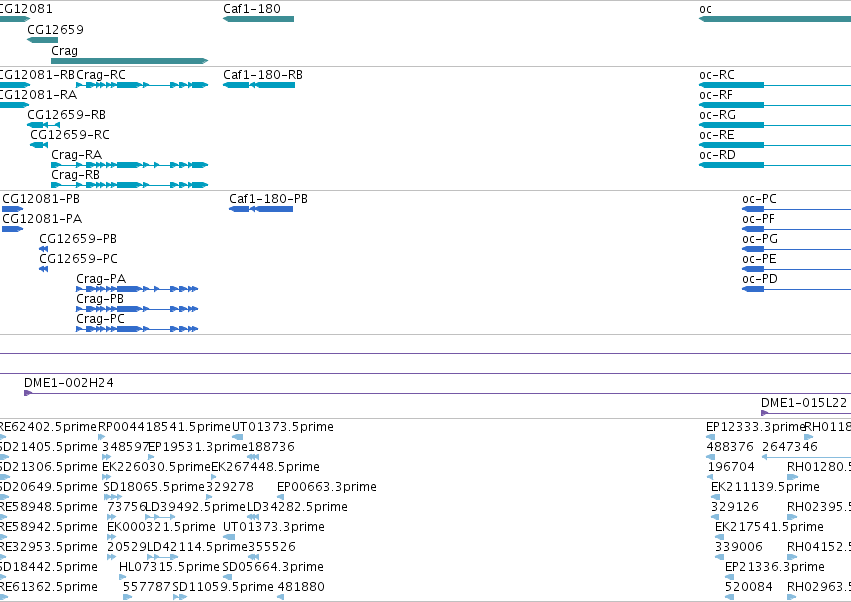Screen dimensions: 851x602
Task: Click EST UT01373.5prime label
Action: pyautogui.click(x=283, y=427)
